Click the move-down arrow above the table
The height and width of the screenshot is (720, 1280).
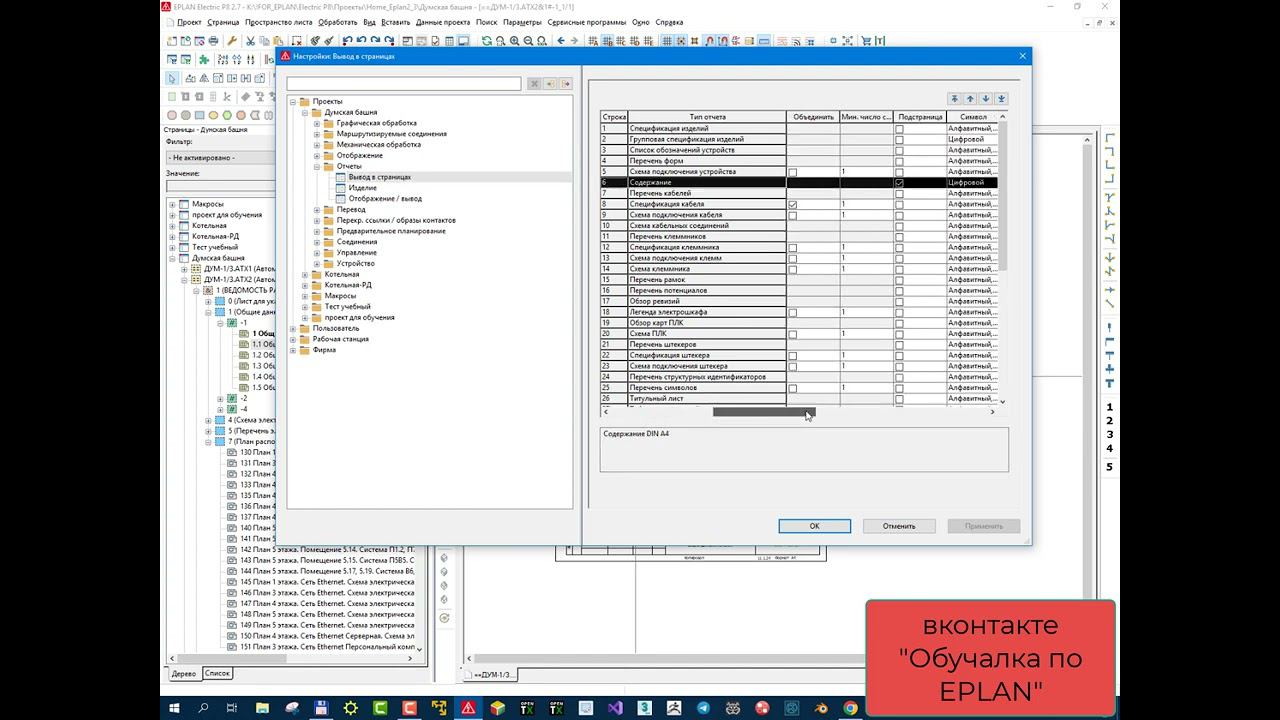point(986,99)
